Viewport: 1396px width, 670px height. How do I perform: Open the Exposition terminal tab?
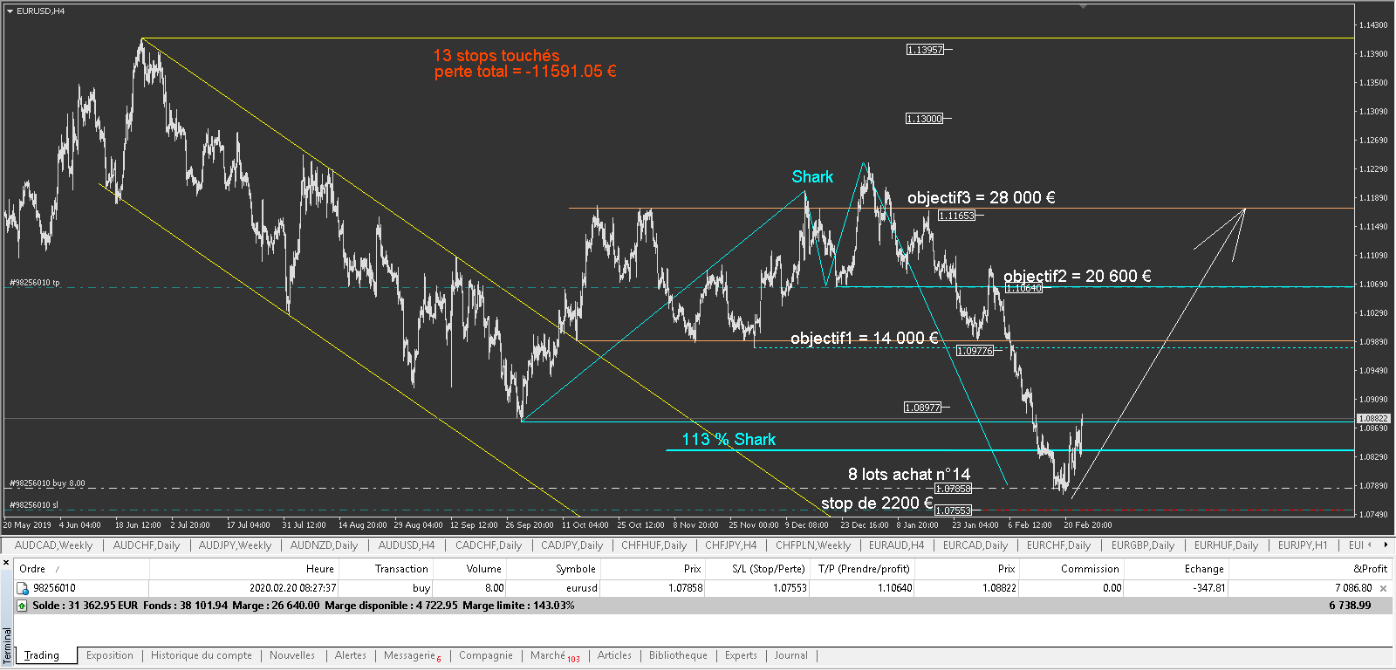110,656
